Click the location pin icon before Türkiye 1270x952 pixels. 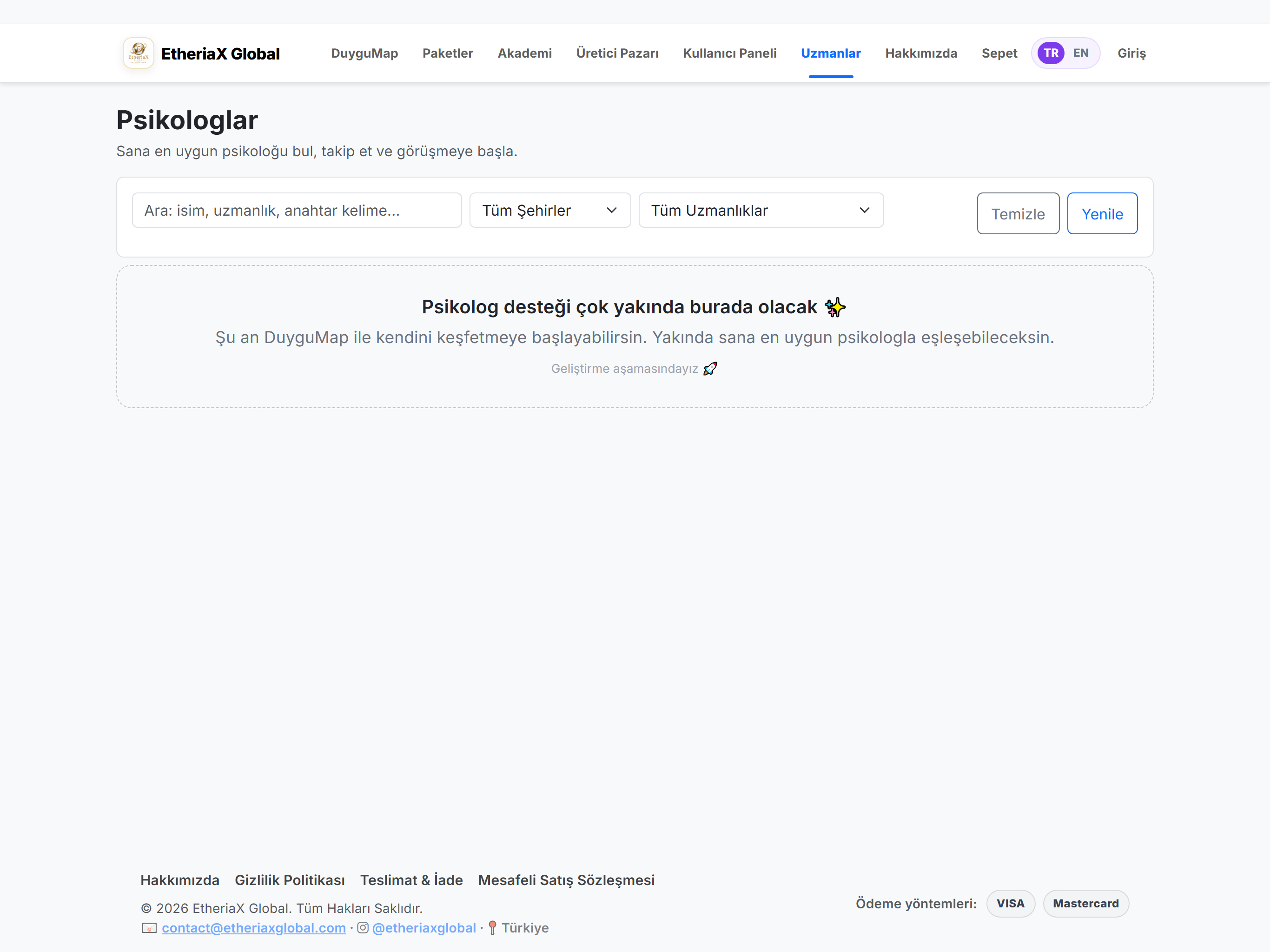492,928
